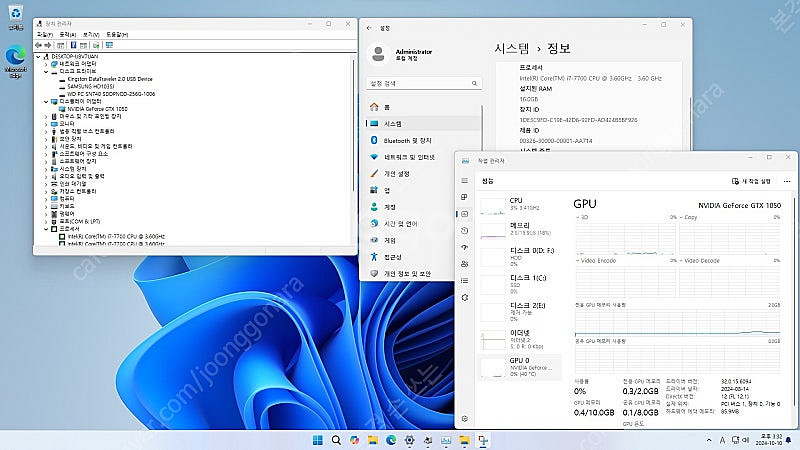Open 파일(F) menu in Device Manager
This screenshot has width=800, height=450.
click(45, 35)
